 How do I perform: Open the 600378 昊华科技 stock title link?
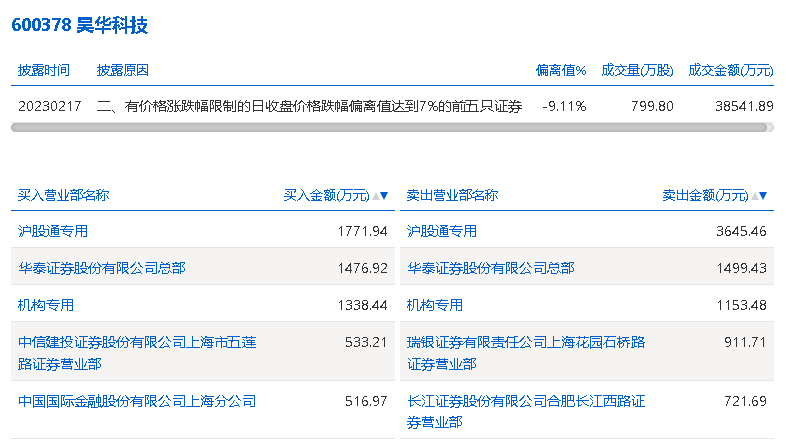(80, 25)
